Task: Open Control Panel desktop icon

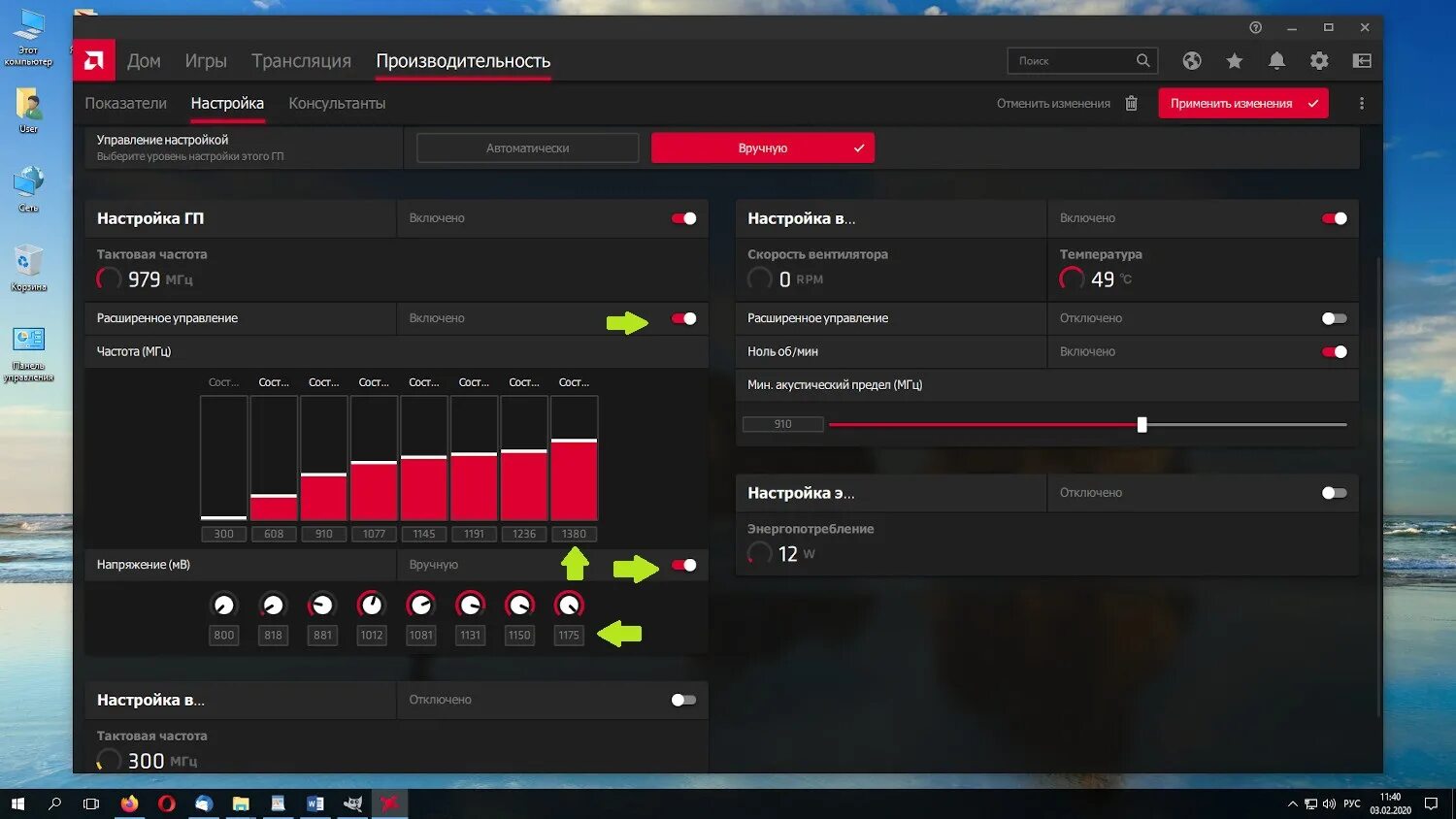Action: (x=28, y=354)
